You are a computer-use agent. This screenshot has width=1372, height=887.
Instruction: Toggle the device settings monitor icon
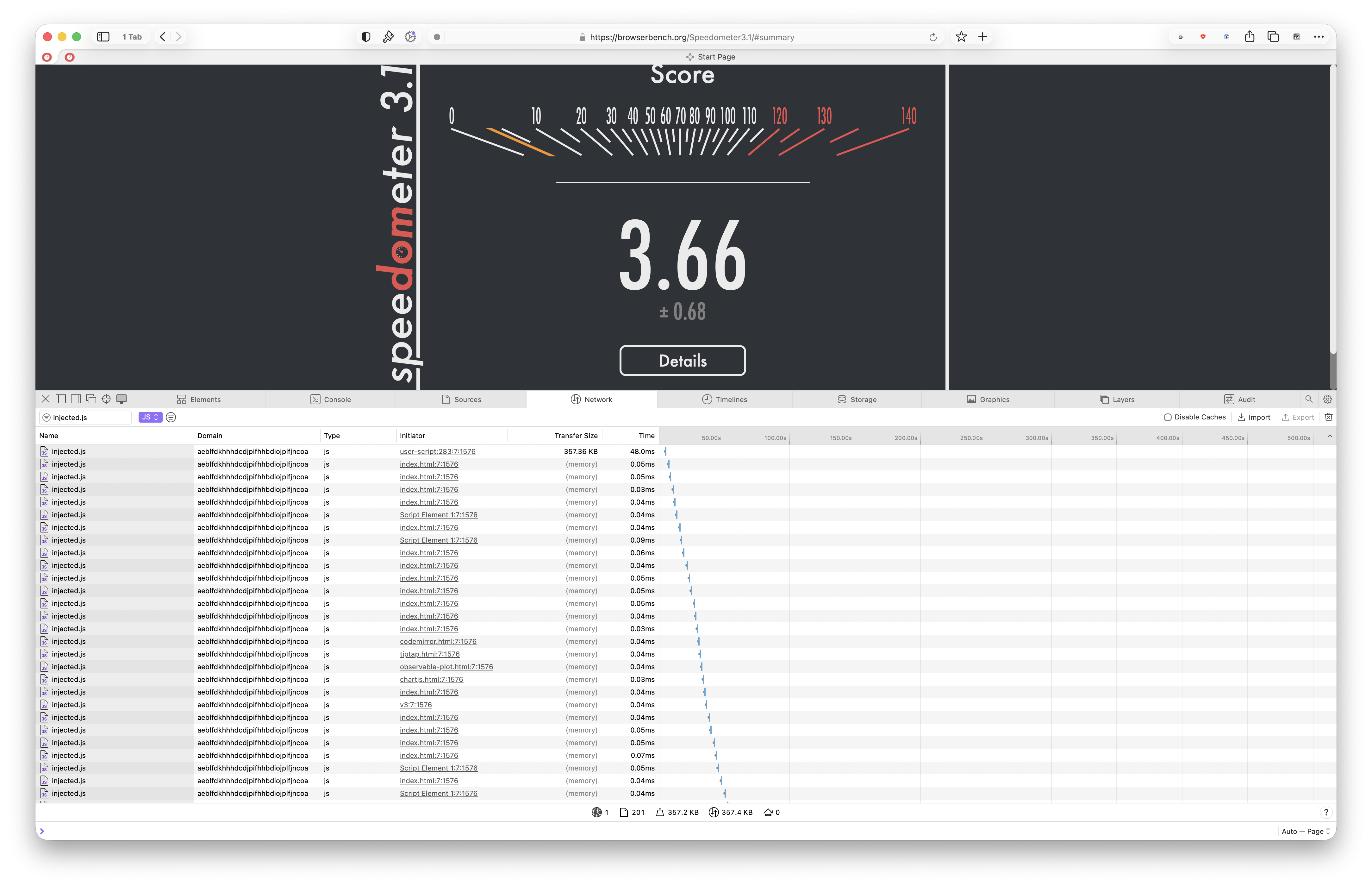(x=122, y=399)
